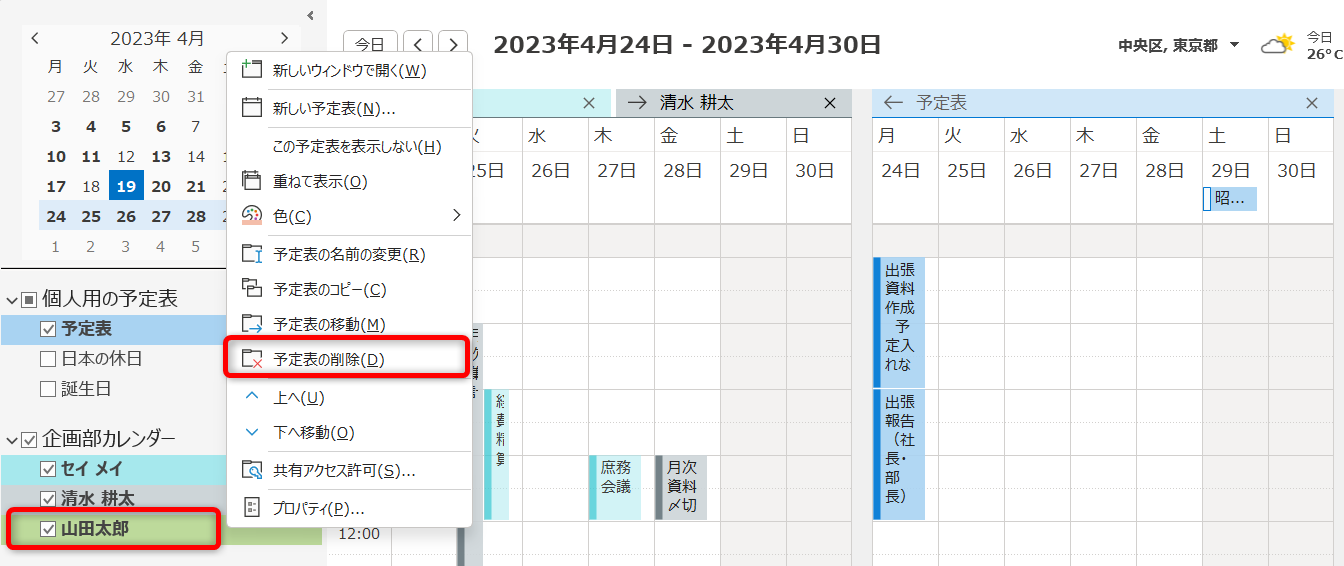Viewport: 1344px width, 566px height.
Task: Select 予定表の名前の変更 from context menu
Action: click(x=349, y=254)
